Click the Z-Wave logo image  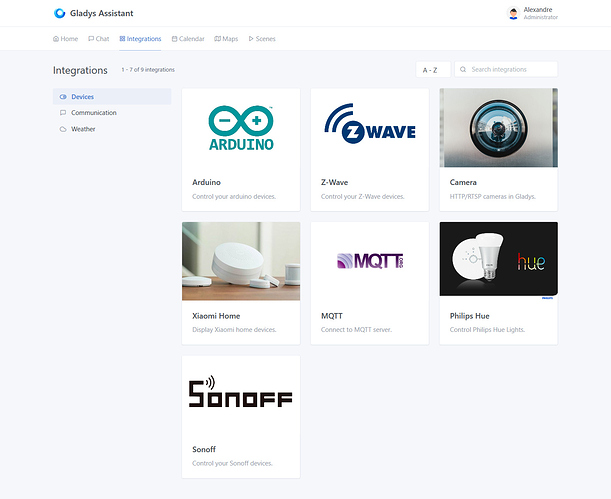(x=370, y=124)
